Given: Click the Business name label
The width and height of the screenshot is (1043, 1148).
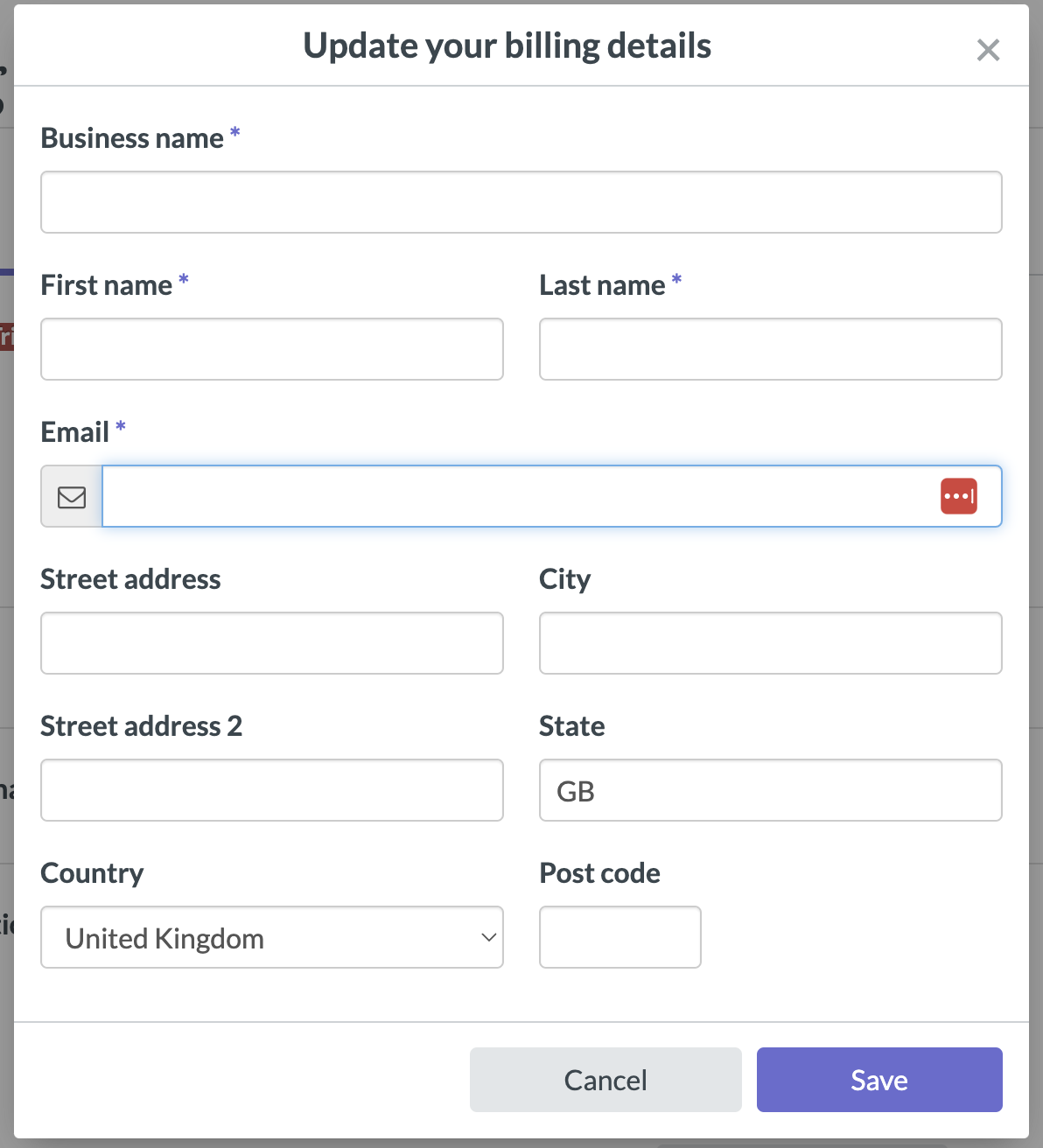Looking at the screenshot, I should [x=131, y=137].
